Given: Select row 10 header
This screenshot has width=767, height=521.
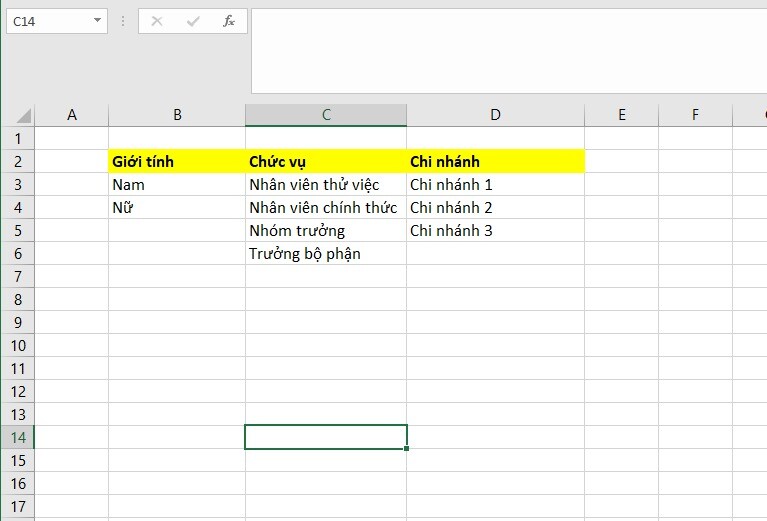Looking at the screenshot, I should click(x=18, y=345).
